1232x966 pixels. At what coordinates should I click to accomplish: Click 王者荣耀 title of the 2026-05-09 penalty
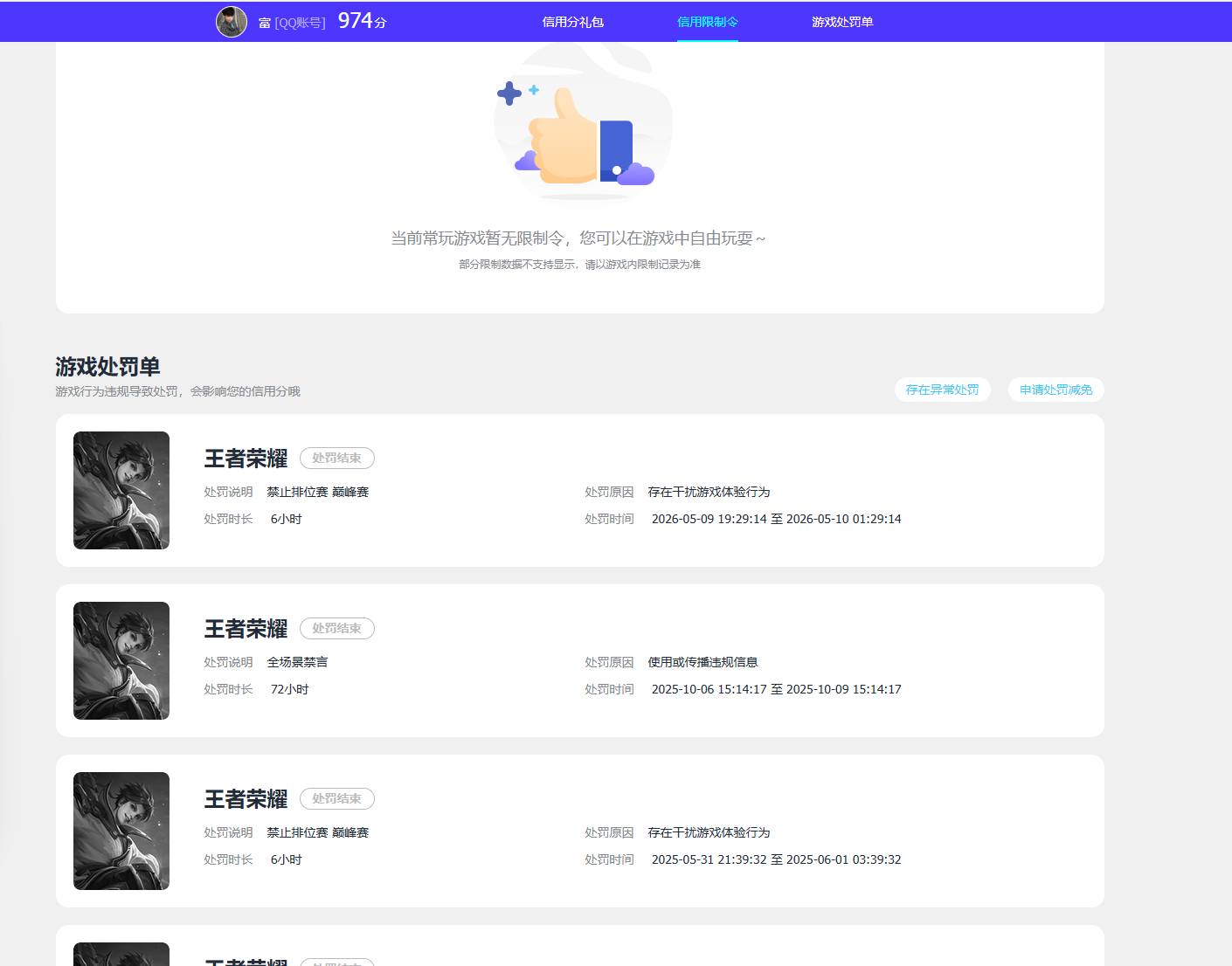(246, 459)
